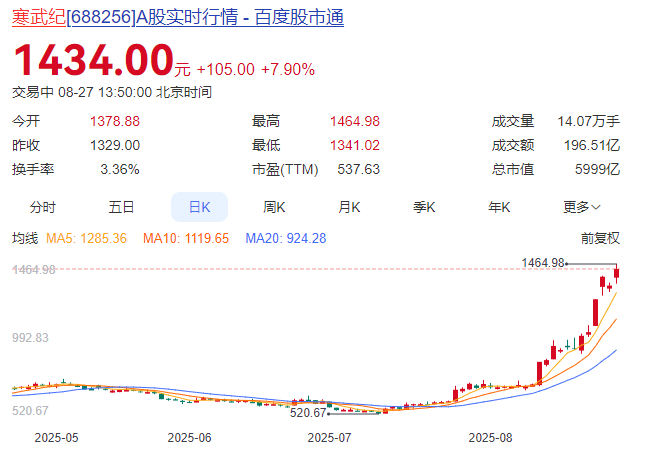Screen dimensions: 647x452
Task: Click the 2025-08 date axis label
Action: coord(490,438)
